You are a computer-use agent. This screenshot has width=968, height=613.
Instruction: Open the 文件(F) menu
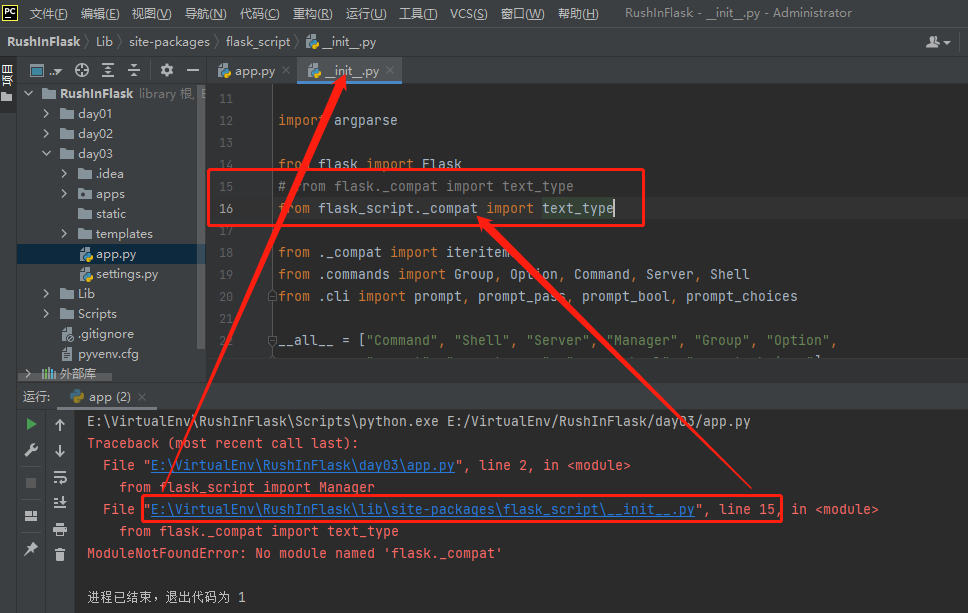coord(48,13)
